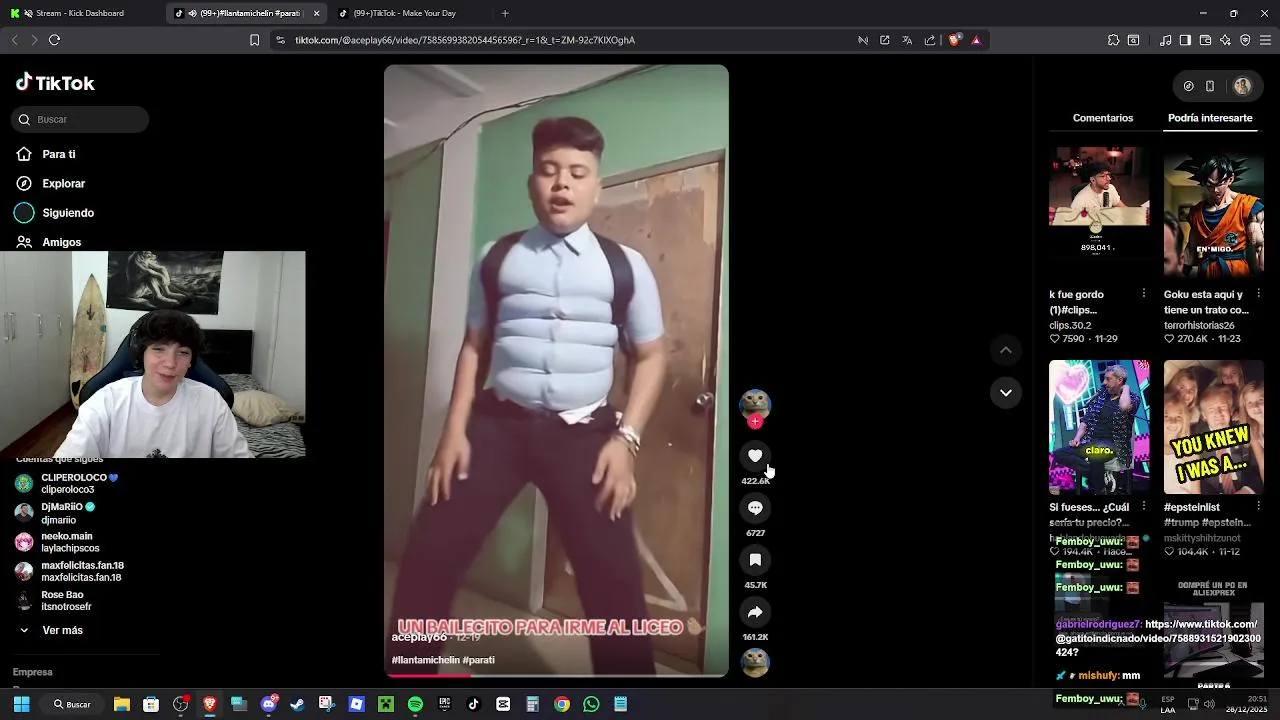Open options menu for '#epsteinlist' video

1258,507
